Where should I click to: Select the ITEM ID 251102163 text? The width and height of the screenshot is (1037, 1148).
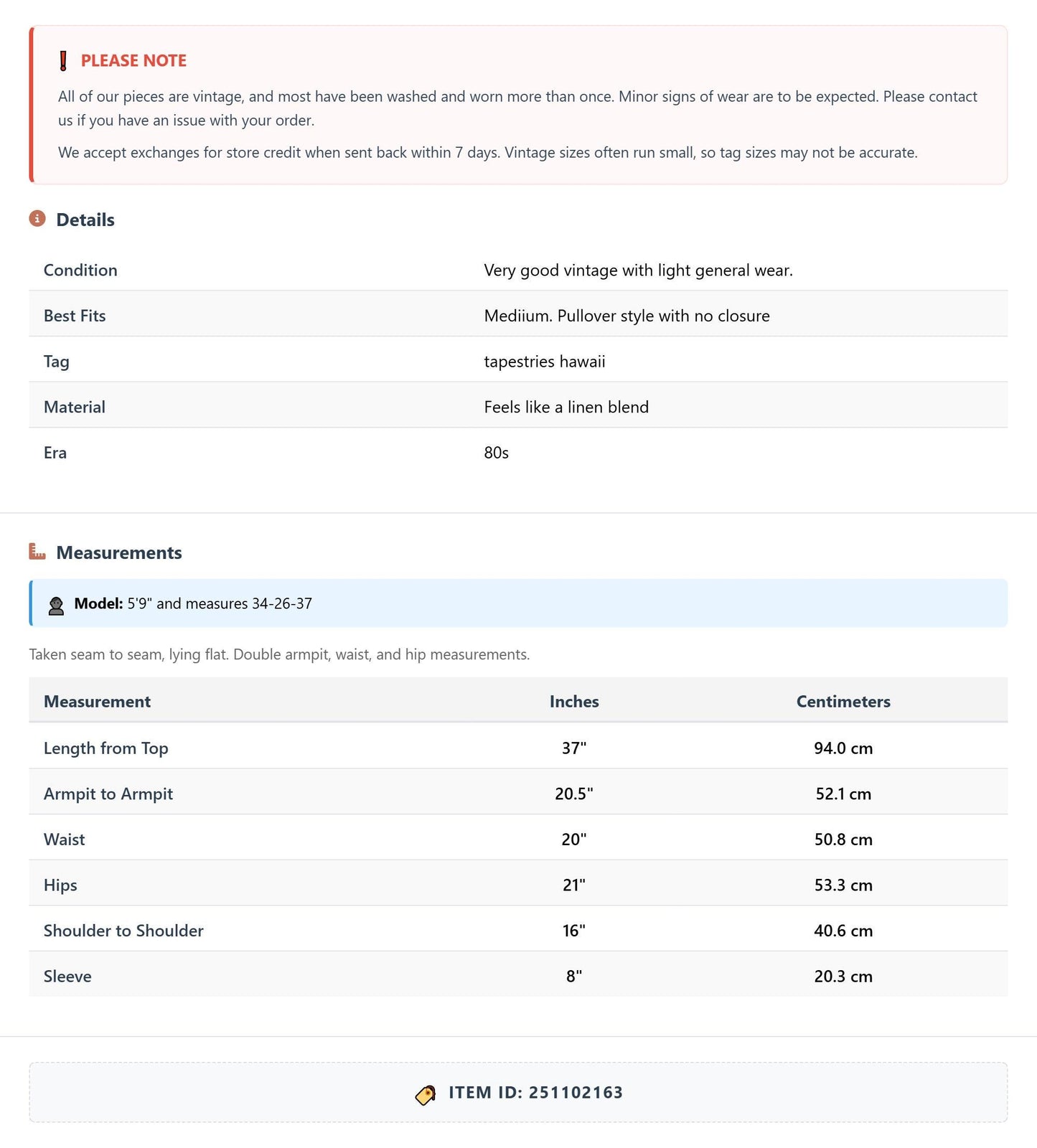[536, 1093]
